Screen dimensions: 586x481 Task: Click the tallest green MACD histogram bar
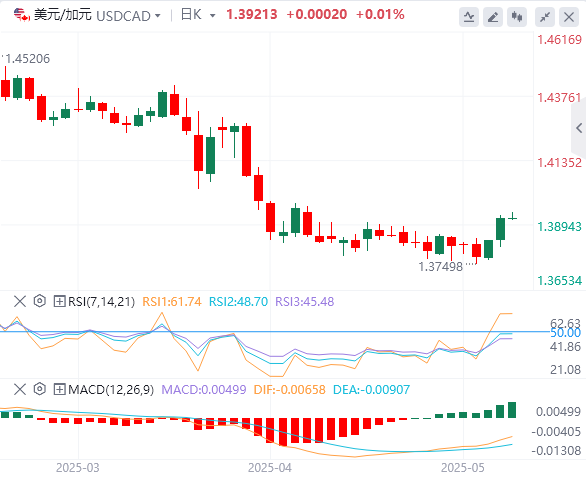pos(512,410)
